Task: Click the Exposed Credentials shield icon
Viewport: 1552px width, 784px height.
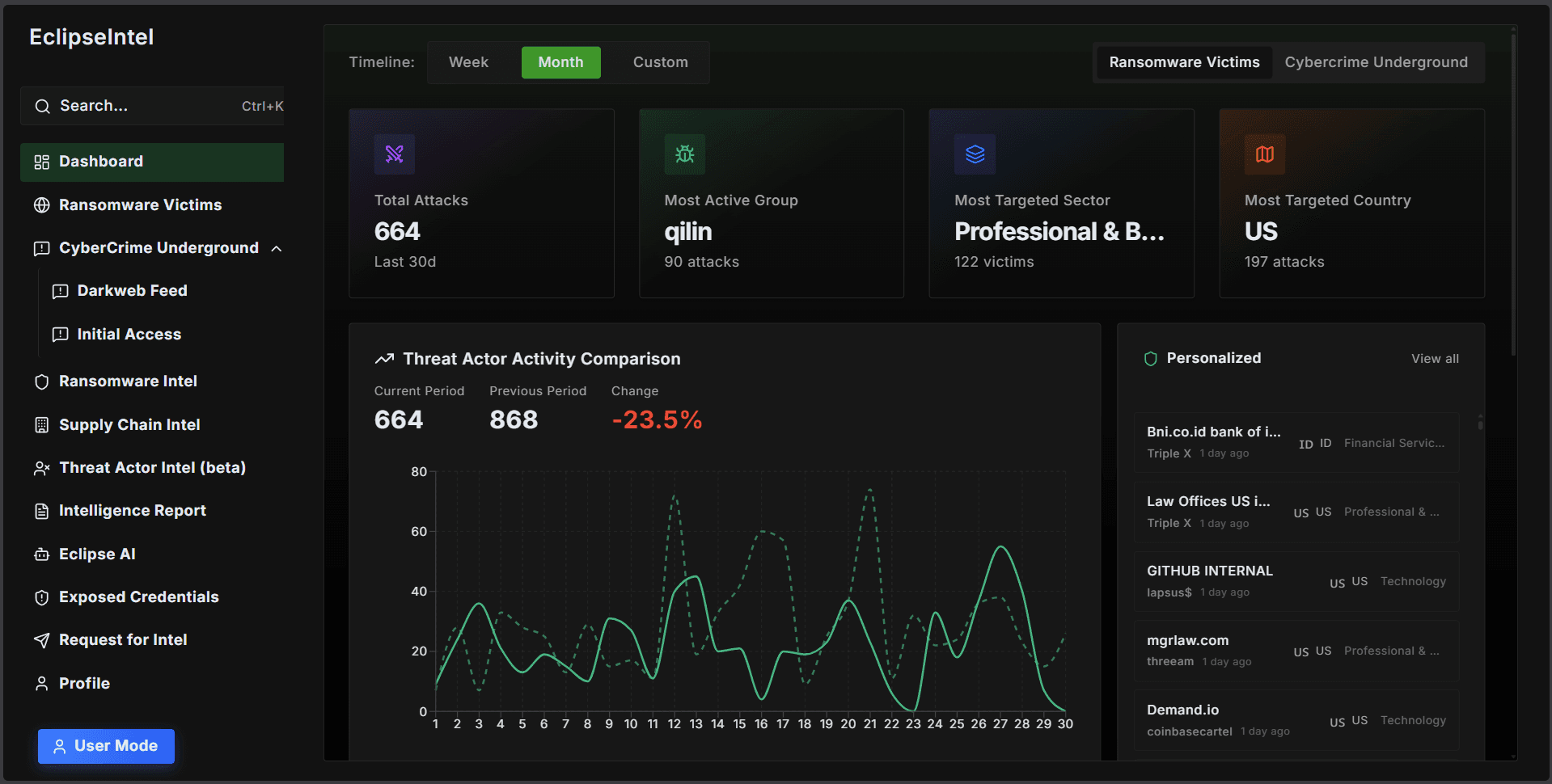Action: click(x=42, y=597)
